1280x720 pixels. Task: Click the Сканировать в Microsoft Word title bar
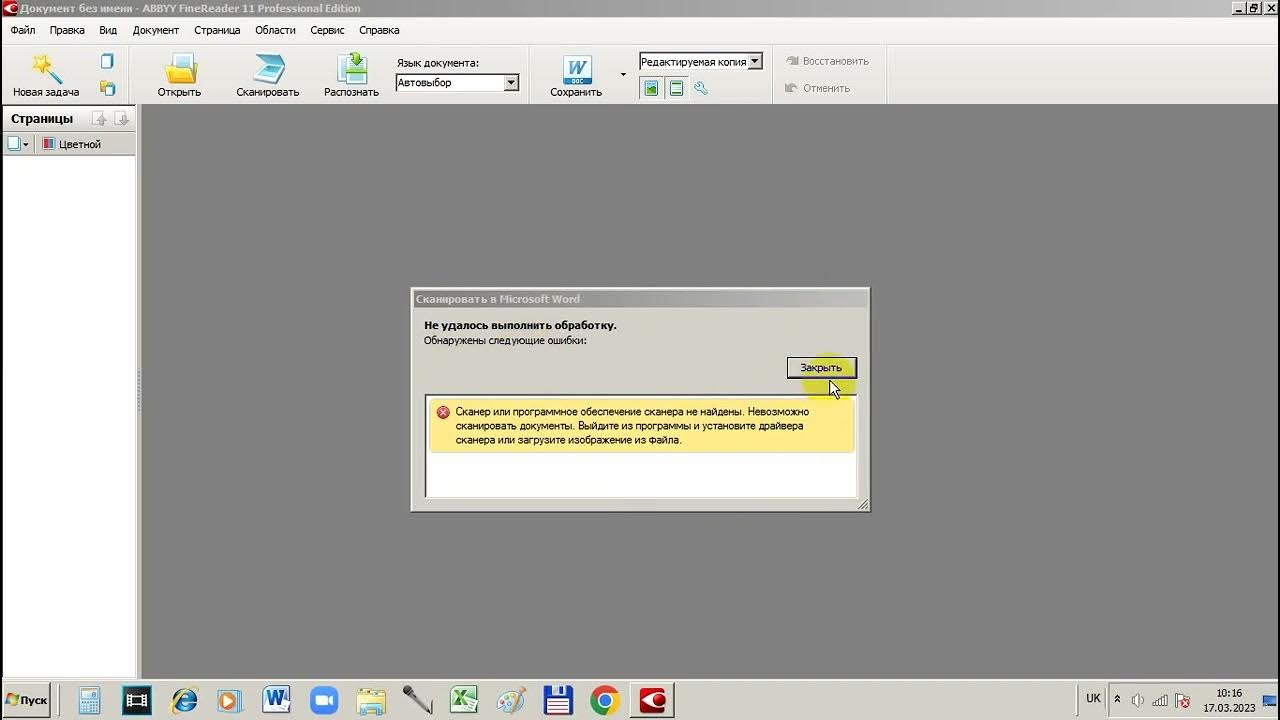640,299
